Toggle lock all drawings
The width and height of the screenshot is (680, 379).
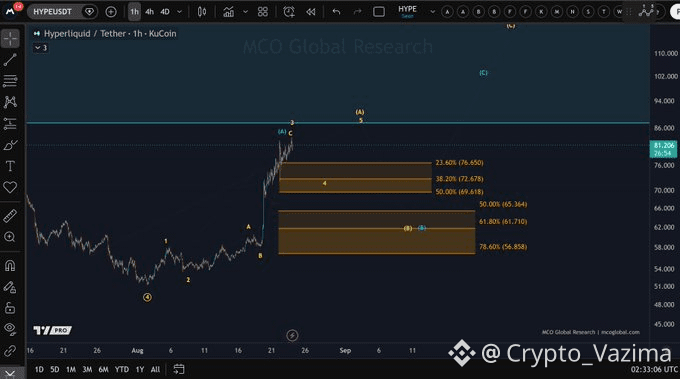click(x=10, y=308)
